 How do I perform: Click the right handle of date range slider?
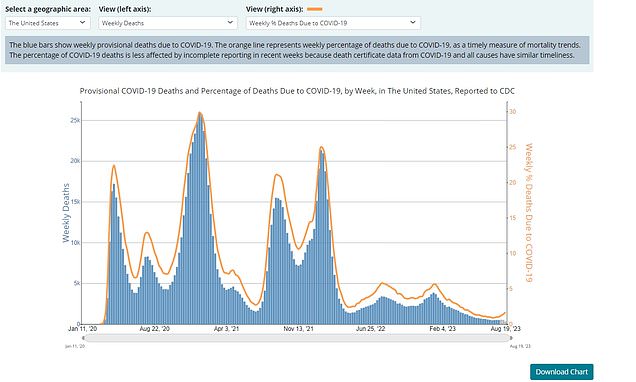pyautogui.click(x=510, y=338)
